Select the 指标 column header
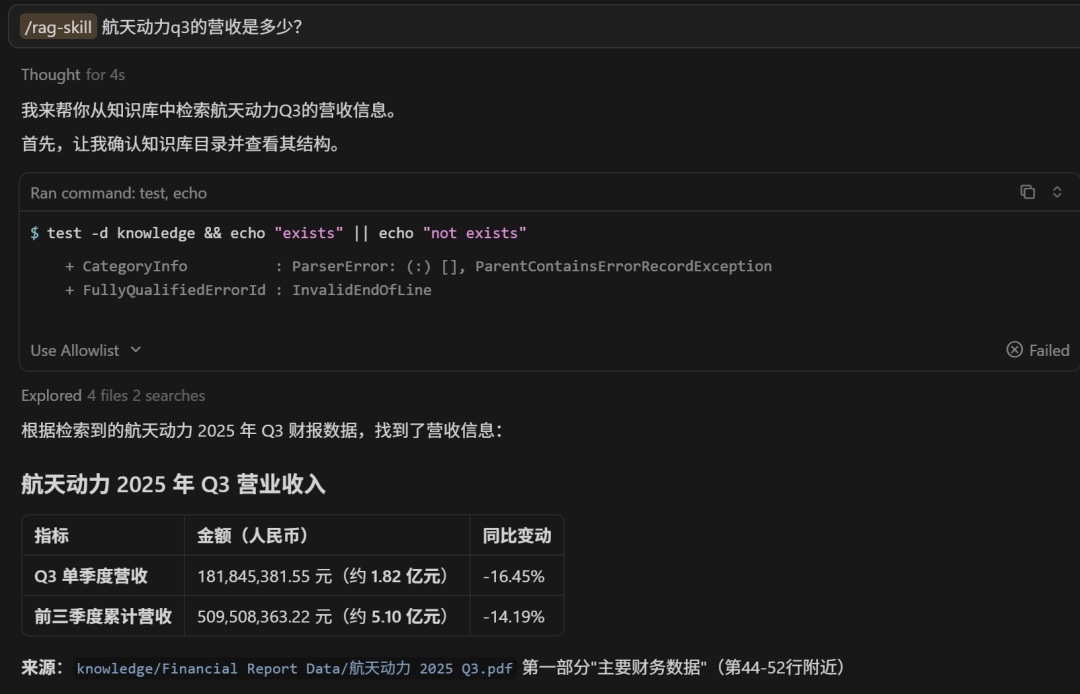This screenshot has height=694, width=1080. tap(52, 535)
